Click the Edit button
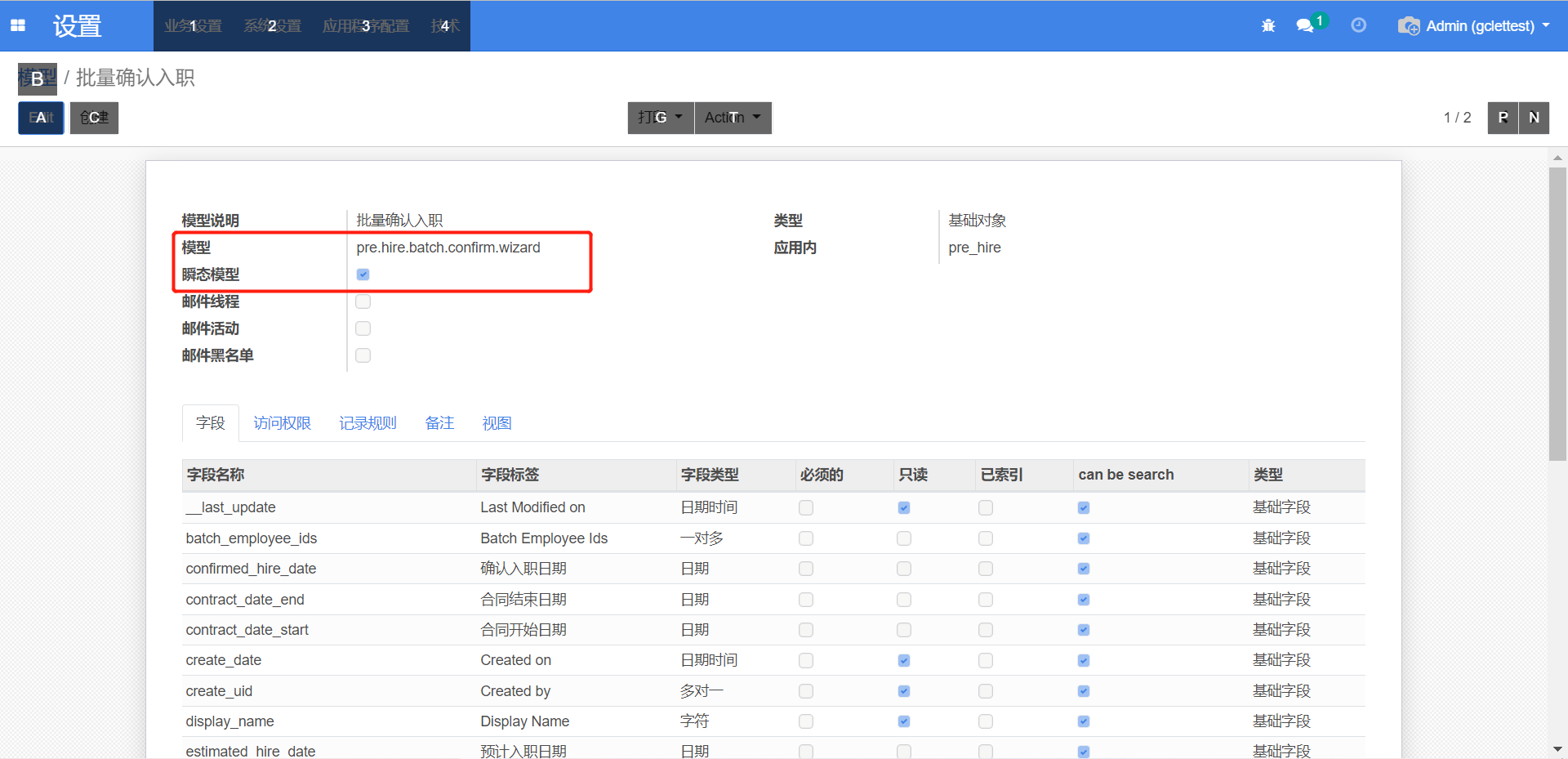1568x759 pixels. 41,118
